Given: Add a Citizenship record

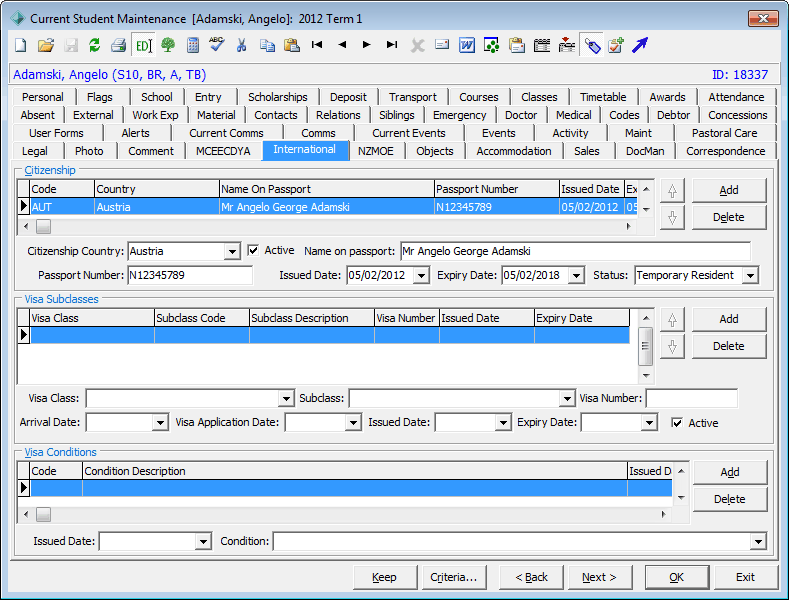Looking at the screenshot, I should point(729,190).
